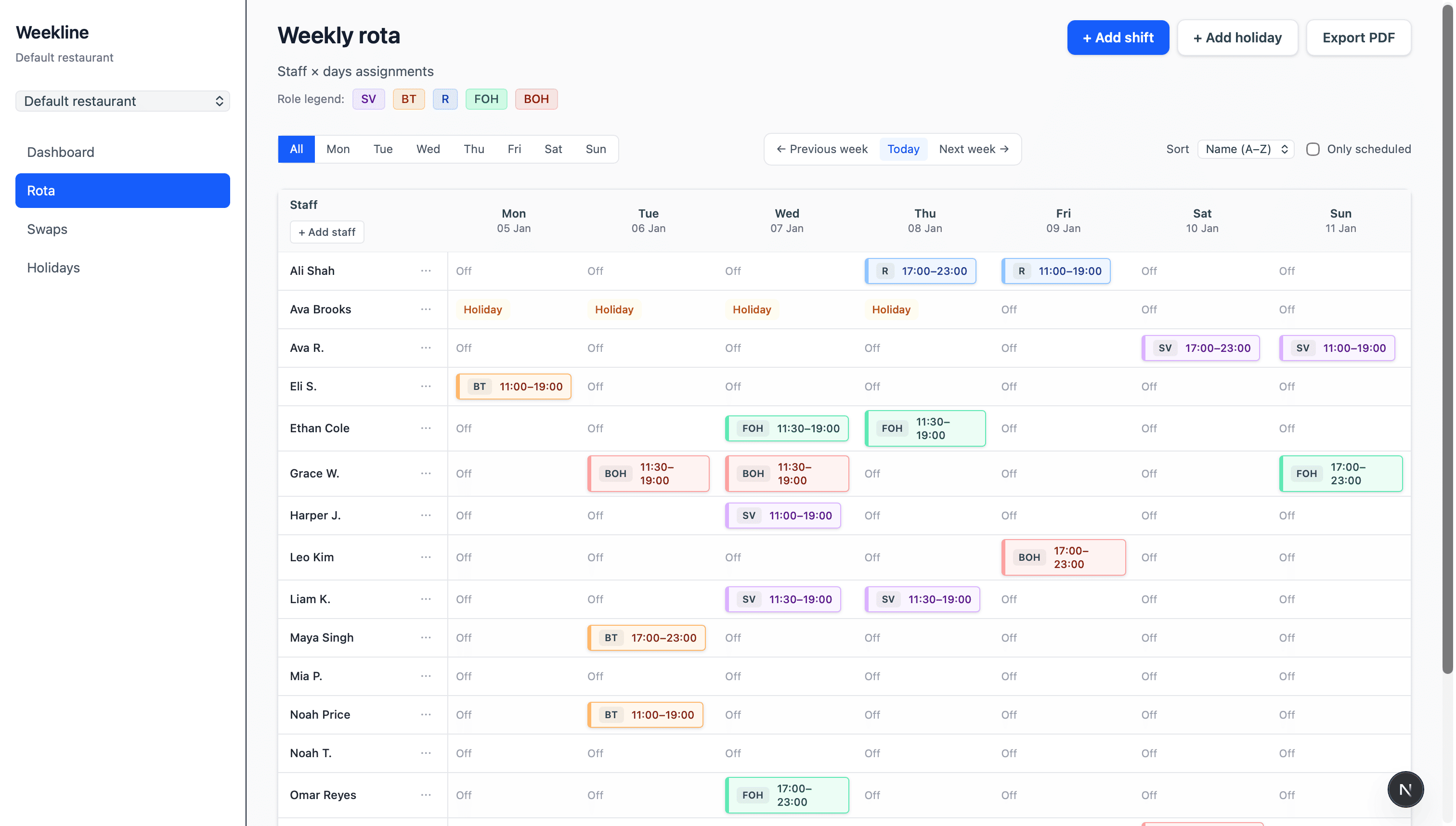Click the circular N button bottom right

(x=1405, y=788)
